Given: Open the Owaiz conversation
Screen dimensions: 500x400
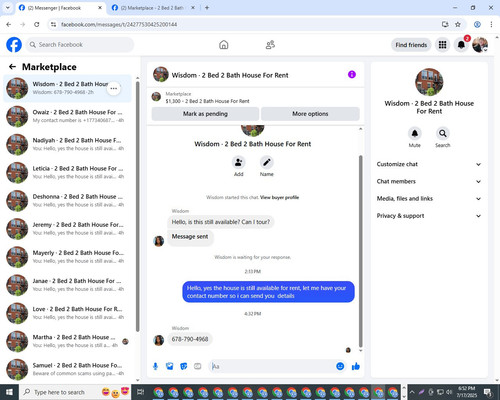Looking at the screenshot, I should 68,116.
